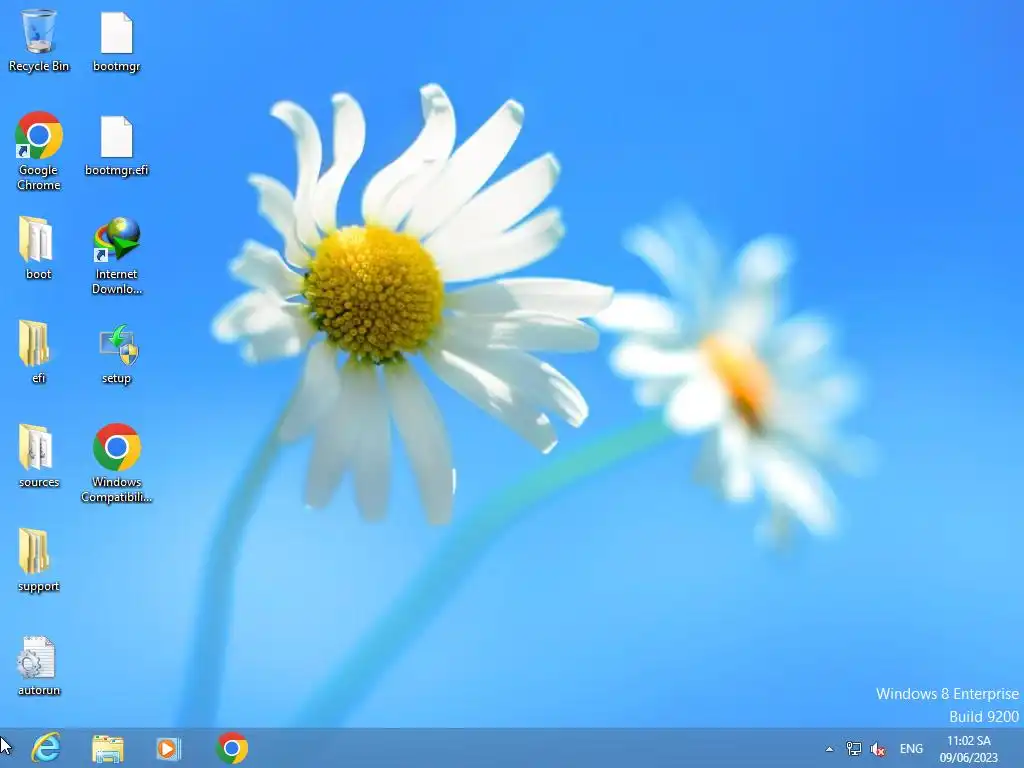The width and height of the screenshot is (1024, 768).
Task: Launch the media player taskbar icon
Action: click(168, 748)
